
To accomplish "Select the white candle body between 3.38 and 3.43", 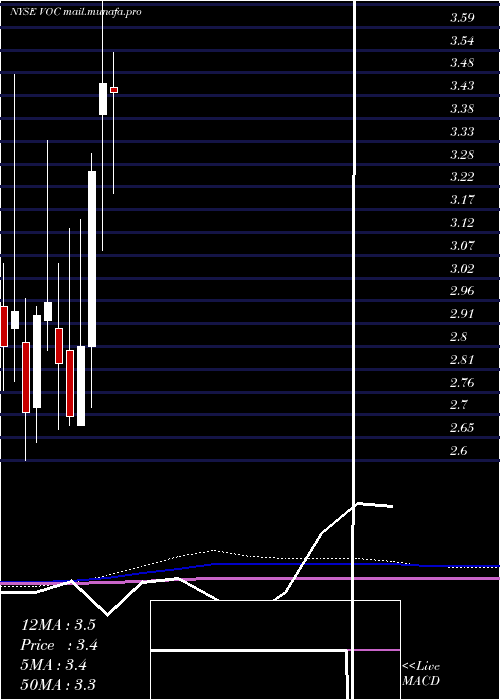I will coord(103,99).
